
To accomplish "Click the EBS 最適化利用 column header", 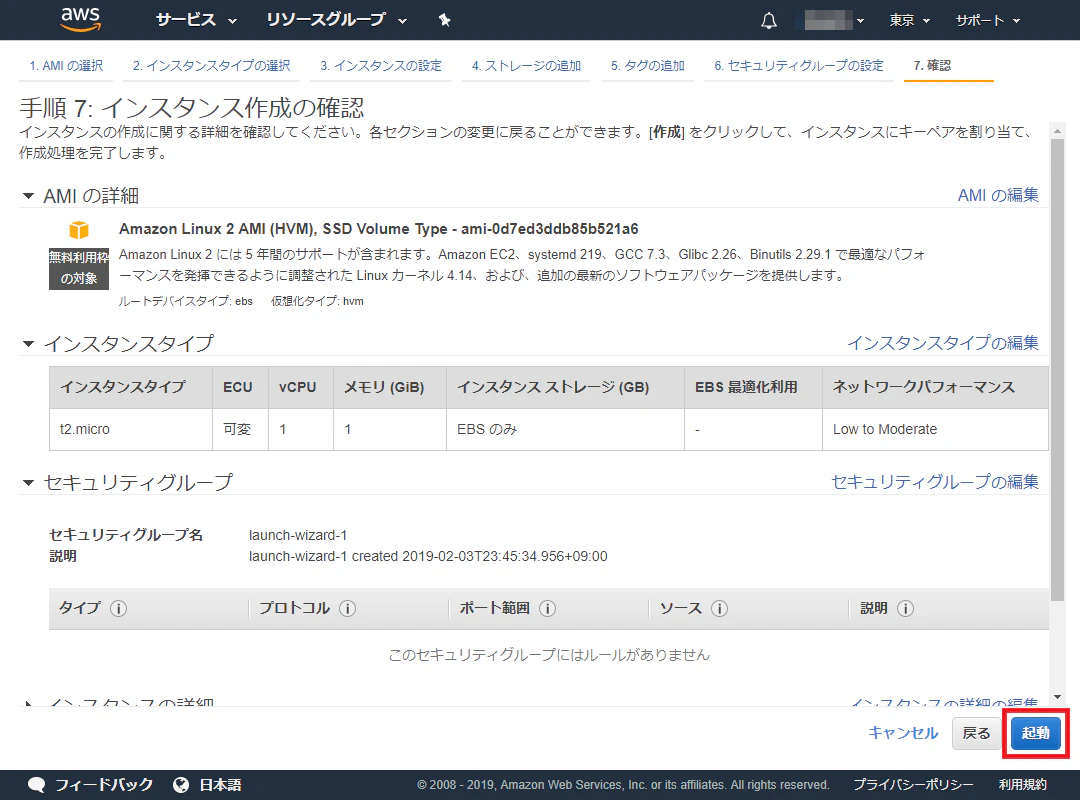I will click(754, 387).
